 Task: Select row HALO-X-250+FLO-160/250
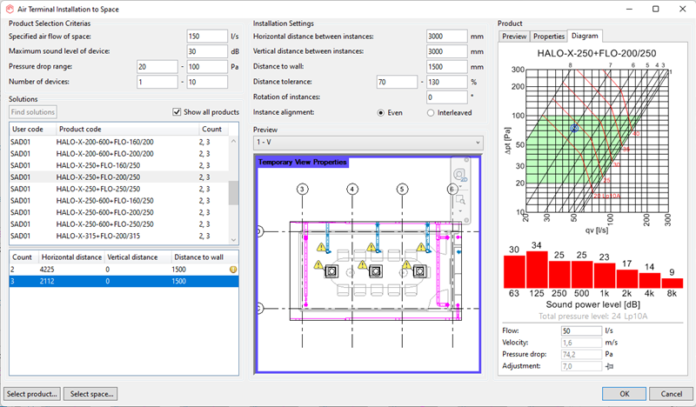(119, 166)
